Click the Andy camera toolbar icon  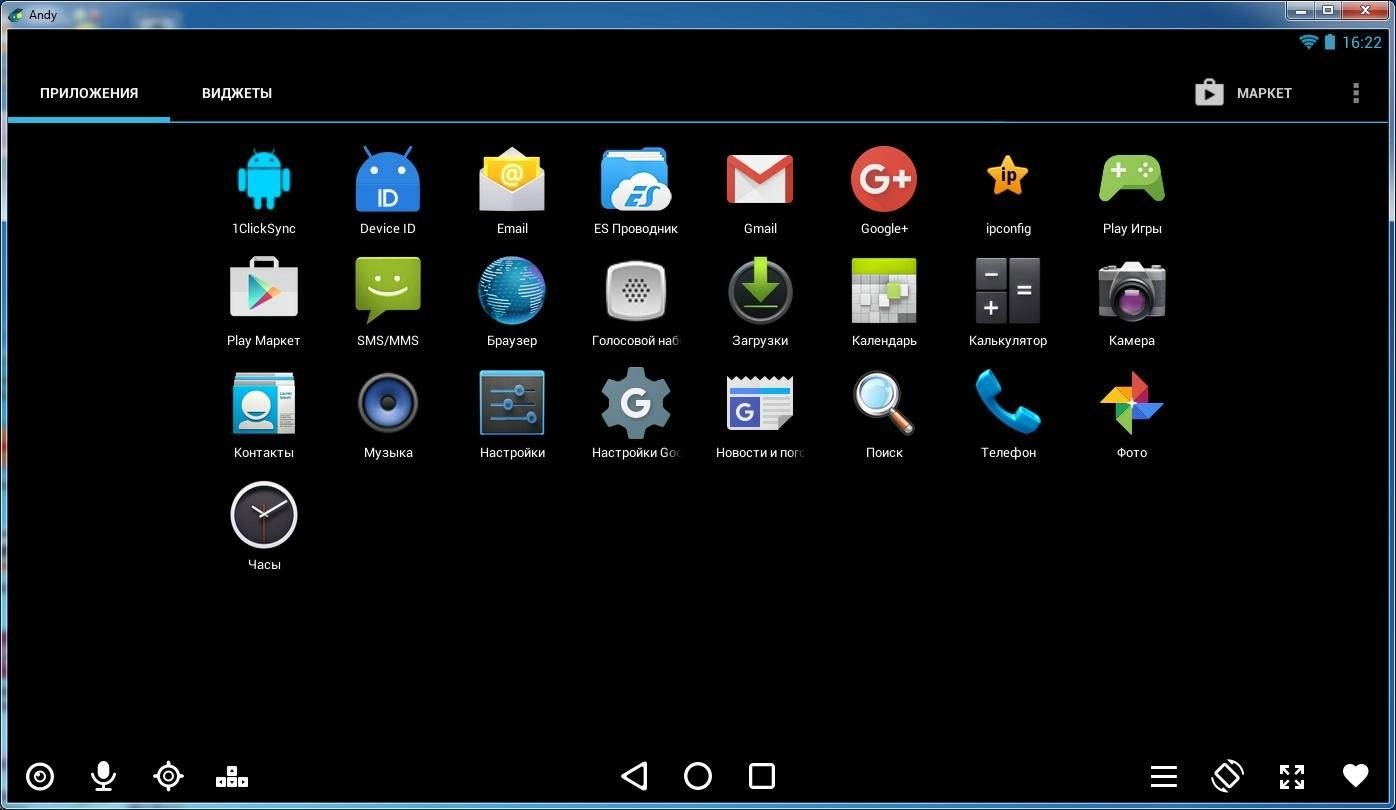coord(40,776)
